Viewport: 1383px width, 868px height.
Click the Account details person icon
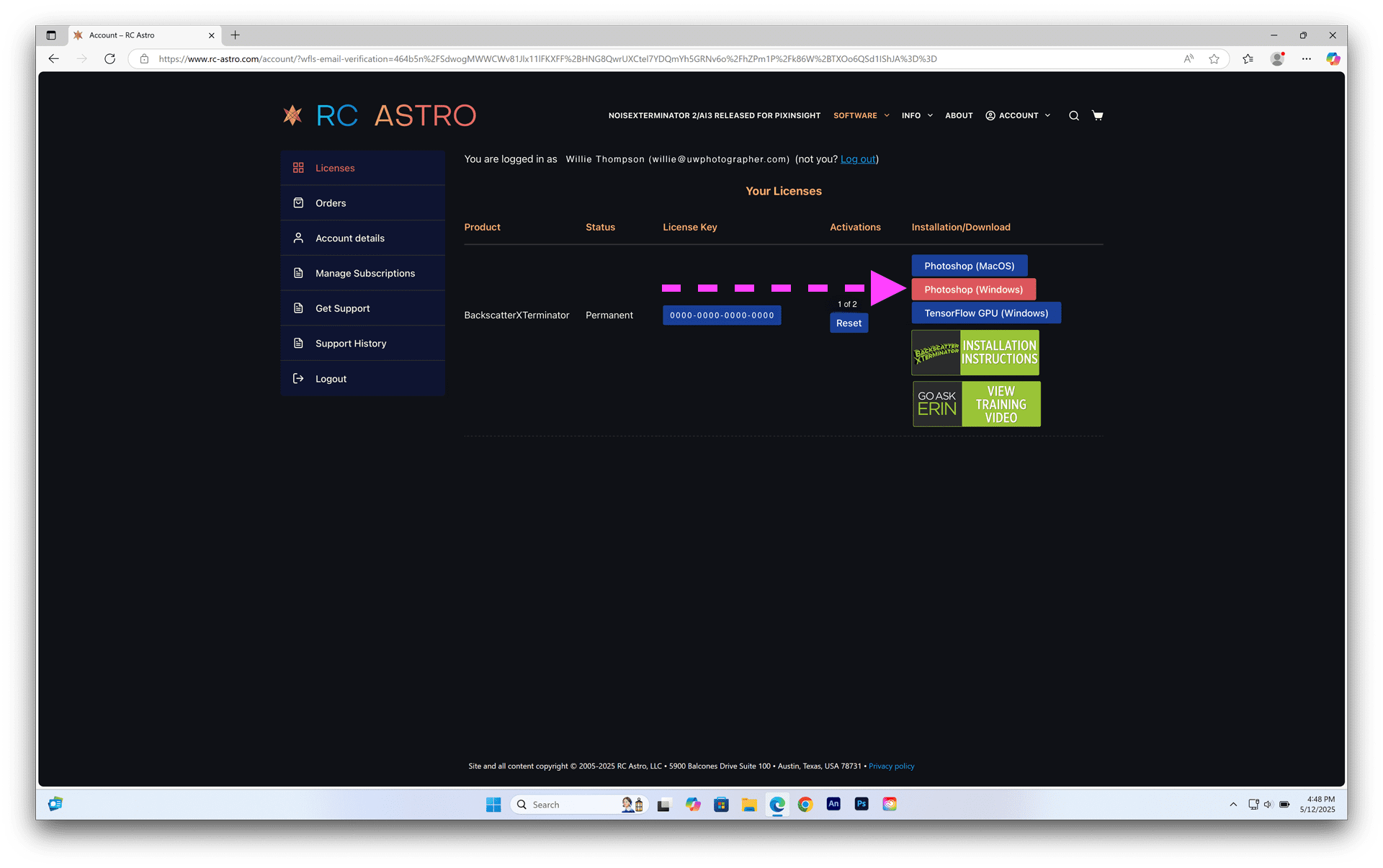pos(298,238)
